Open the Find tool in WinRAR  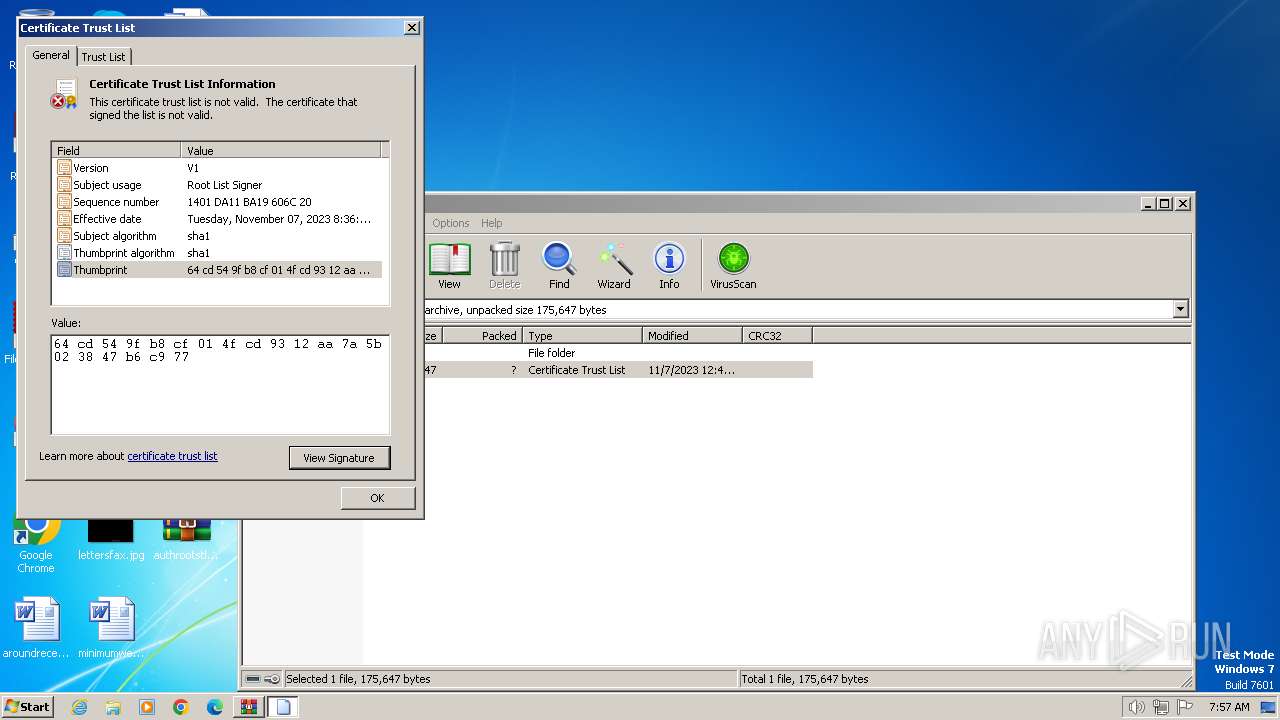(x=559, y=266)
